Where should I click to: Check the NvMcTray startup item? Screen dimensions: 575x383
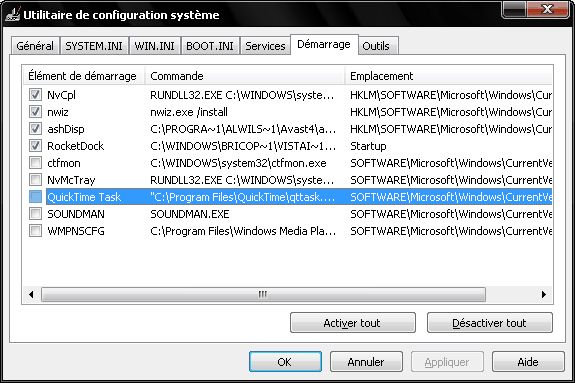[x=35, y=180]
